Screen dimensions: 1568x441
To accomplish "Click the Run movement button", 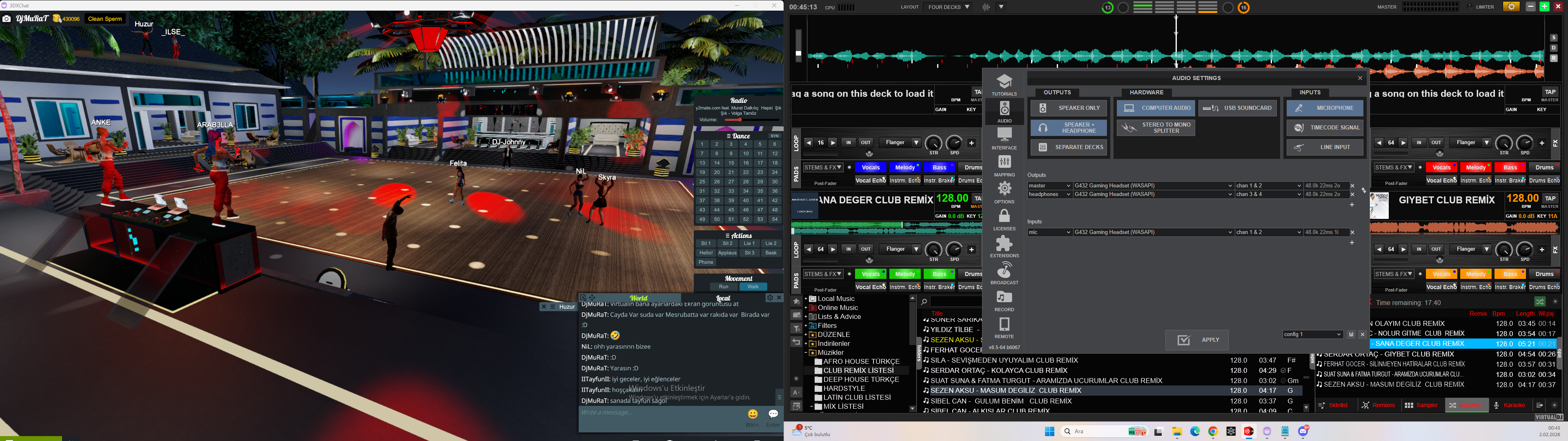I will [x=724, y=287].
